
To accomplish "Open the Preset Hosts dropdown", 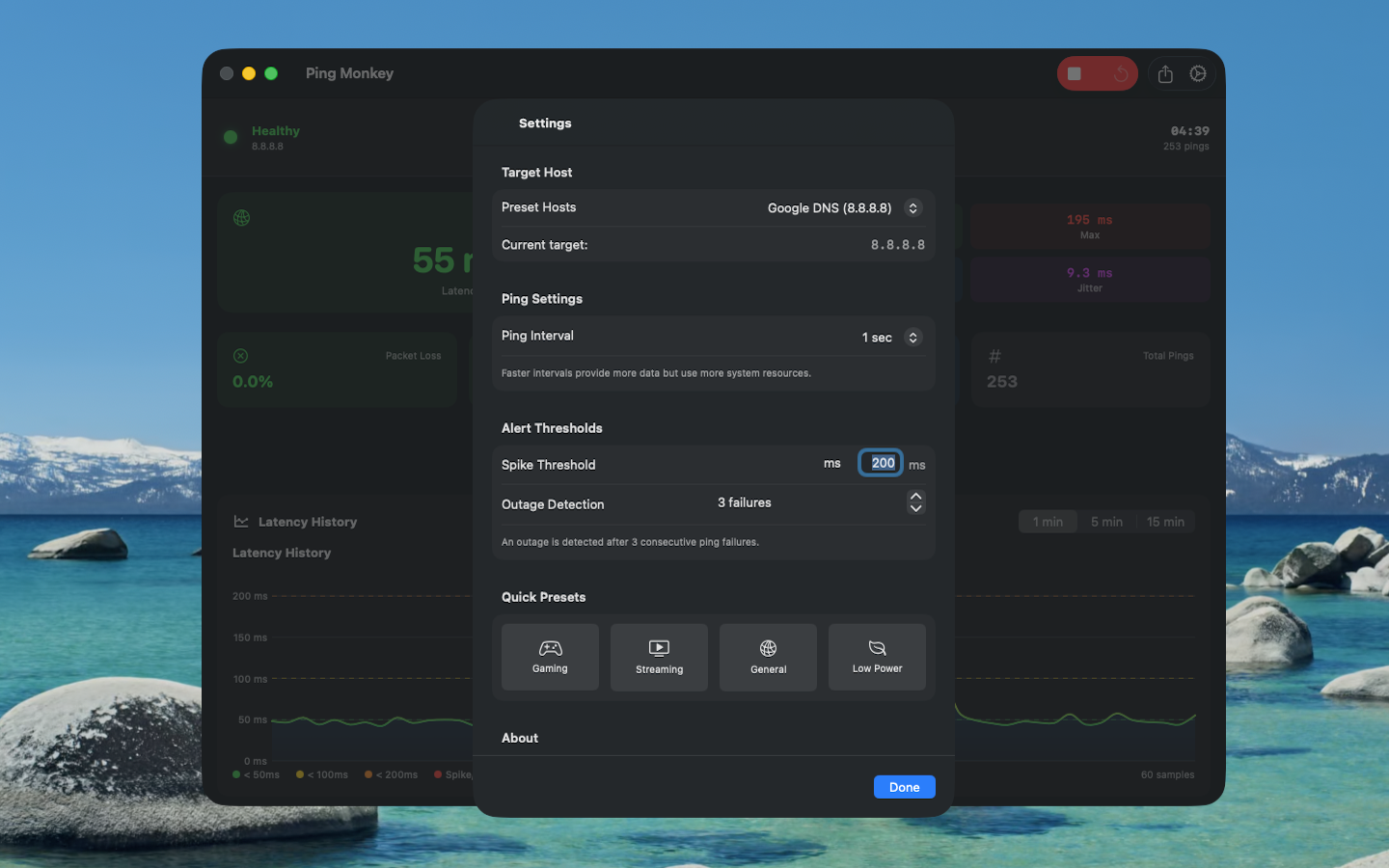I will 844,207.
